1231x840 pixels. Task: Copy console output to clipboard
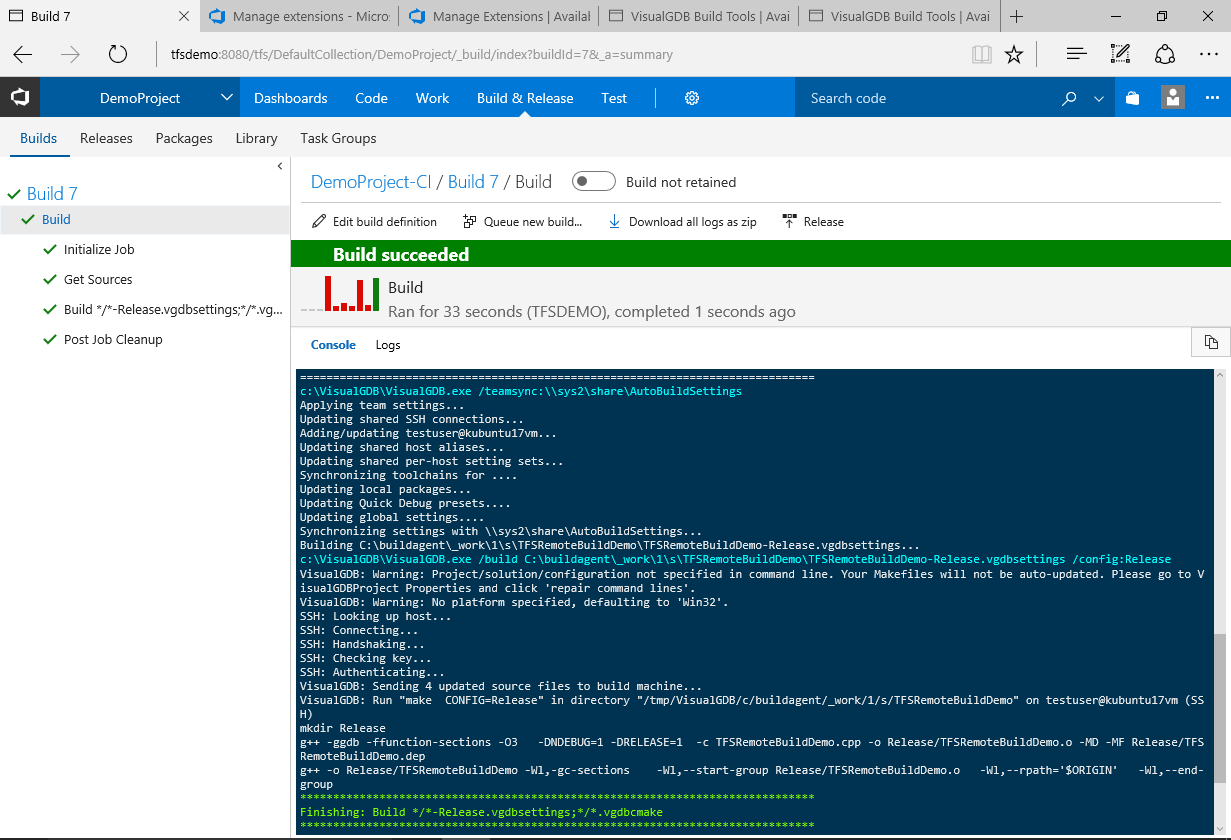coord(1211,342)
